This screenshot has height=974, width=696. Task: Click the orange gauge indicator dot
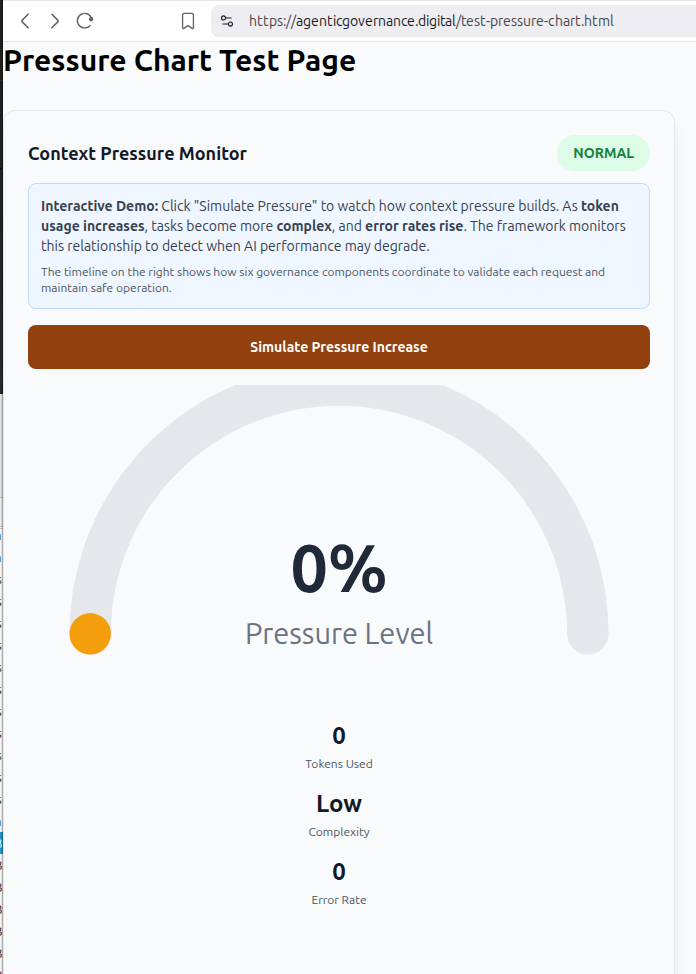[90, 634]
